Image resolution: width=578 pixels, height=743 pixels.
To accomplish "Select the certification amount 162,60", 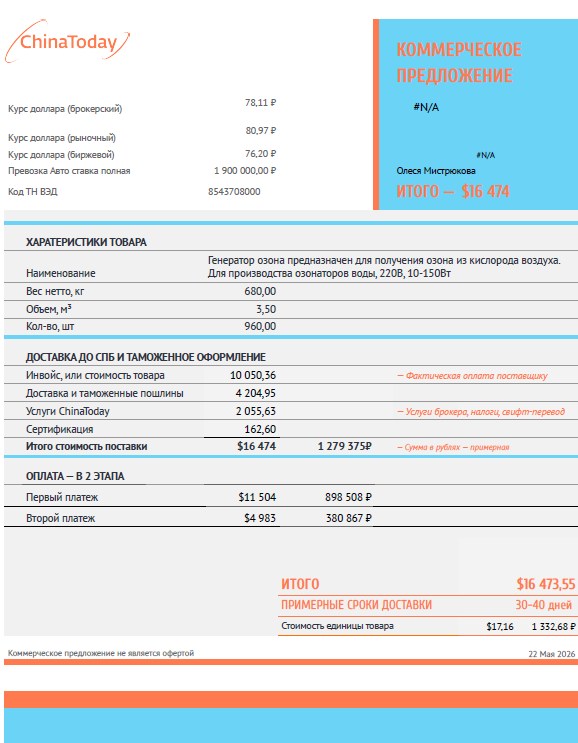I will tap(262, 429).
